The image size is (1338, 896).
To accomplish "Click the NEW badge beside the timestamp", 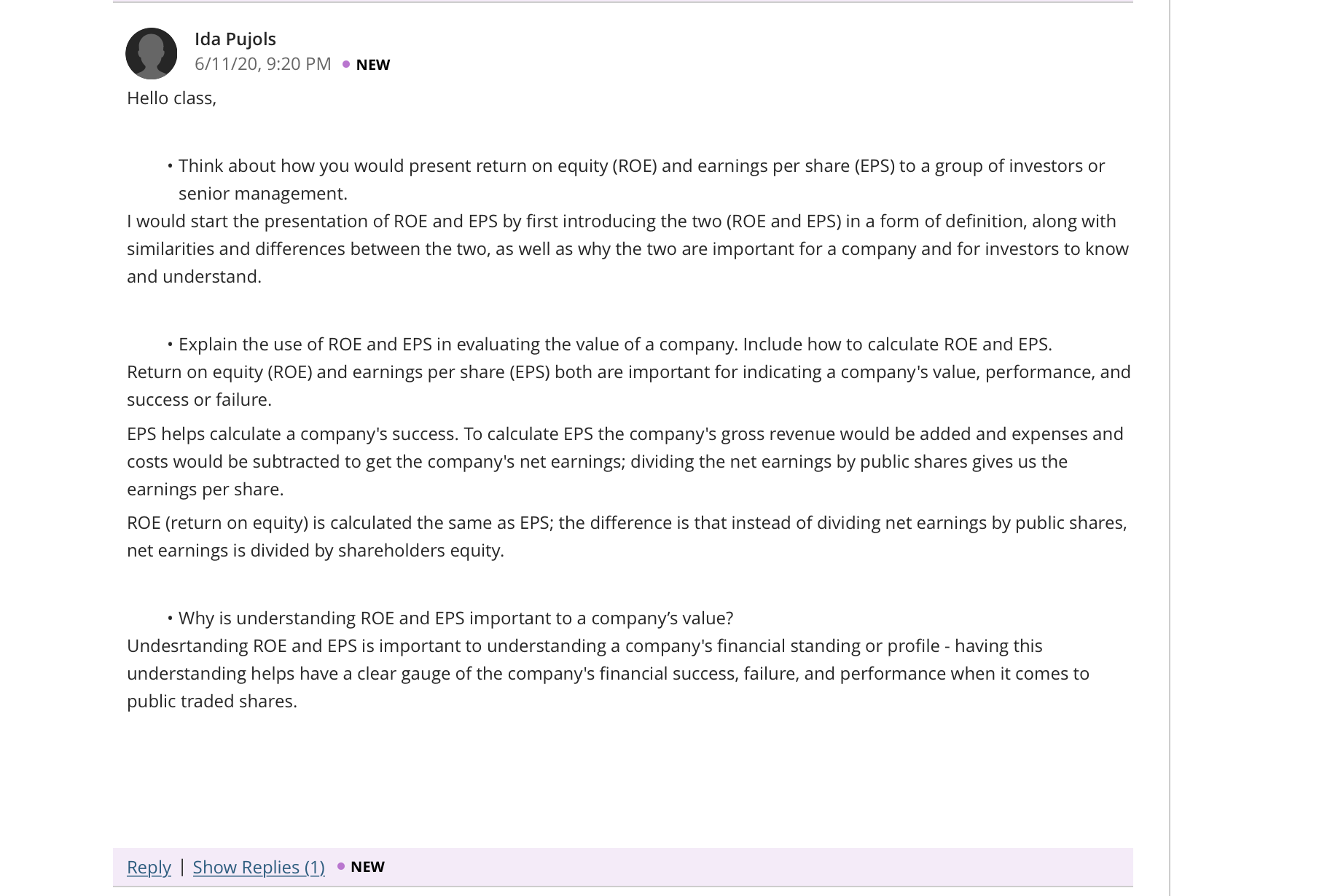I will pos(373,65).
